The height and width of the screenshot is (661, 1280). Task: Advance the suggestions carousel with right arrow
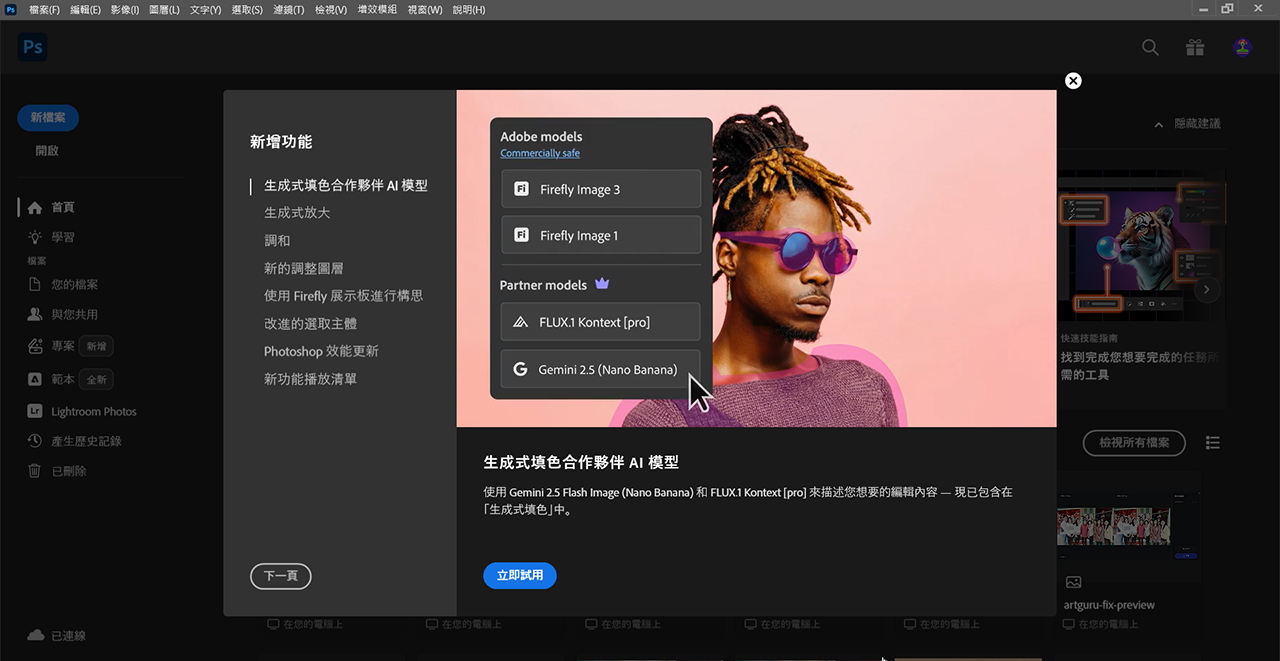(1207, 290)
